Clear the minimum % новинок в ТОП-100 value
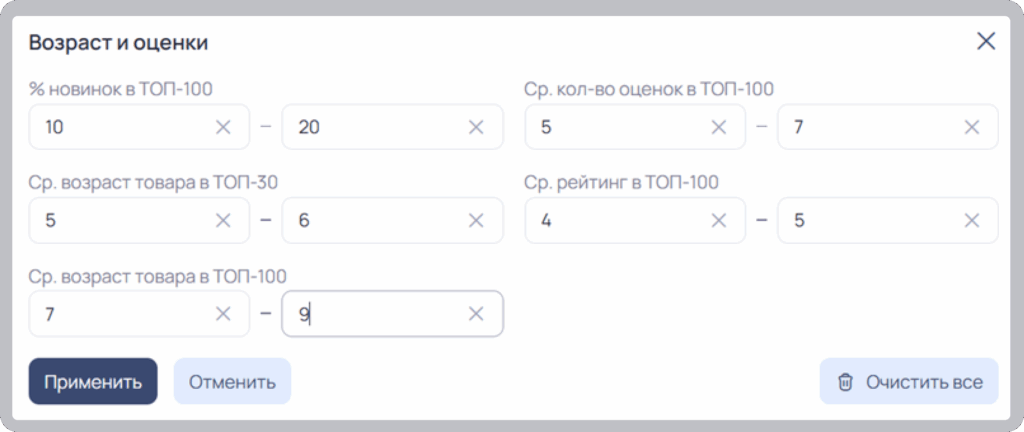 (223, 127)
